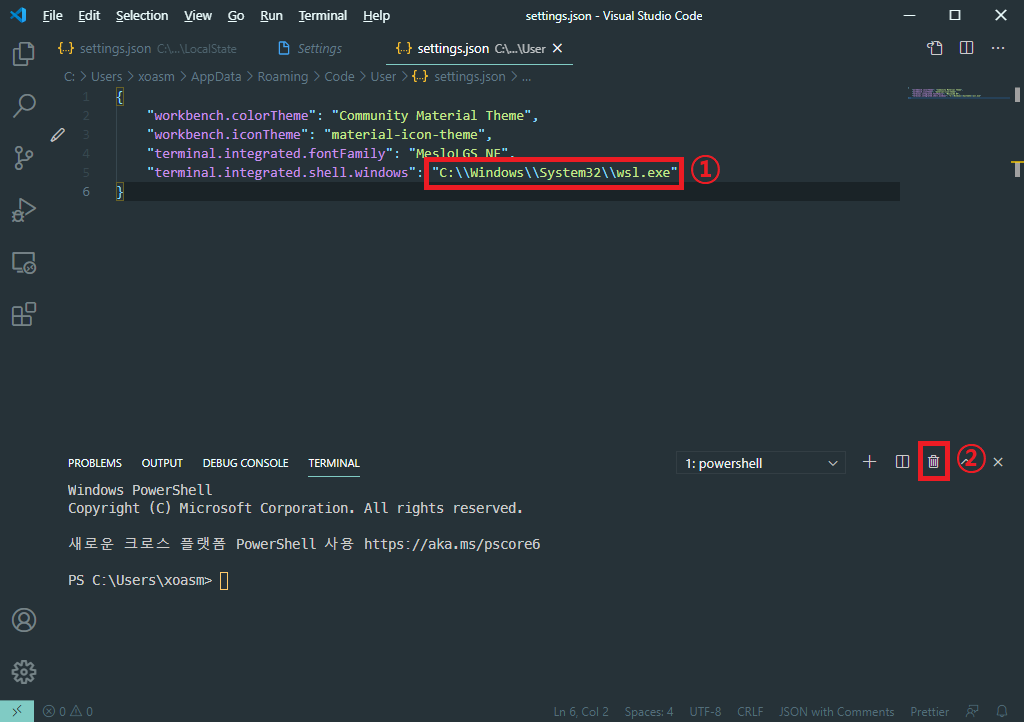Screen dimensions: 1024x722
Task: Open the Accounts menu icon
Action: 24,620
